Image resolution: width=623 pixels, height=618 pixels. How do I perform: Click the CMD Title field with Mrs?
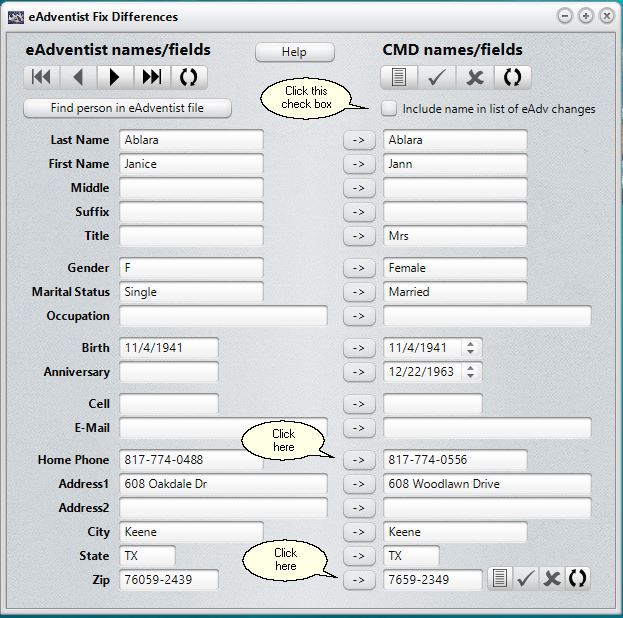click(x=455, y=236)
